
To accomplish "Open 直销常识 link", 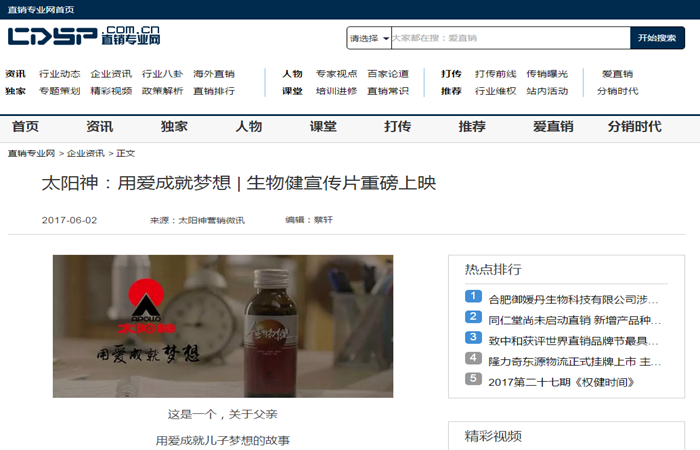I will pyautogui.click(x=388, y=91).
